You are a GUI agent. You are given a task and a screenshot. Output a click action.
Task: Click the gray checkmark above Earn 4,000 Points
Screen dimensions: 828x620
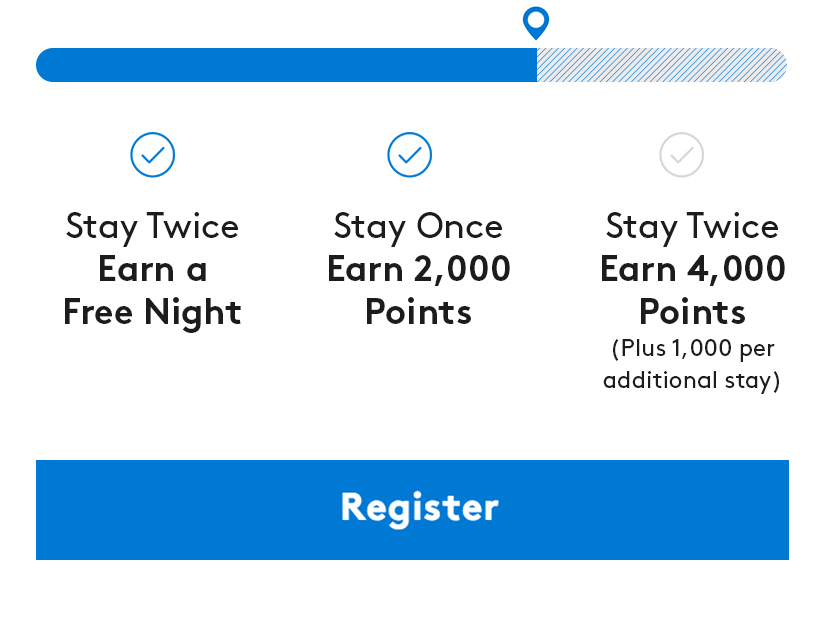[682, 155]
